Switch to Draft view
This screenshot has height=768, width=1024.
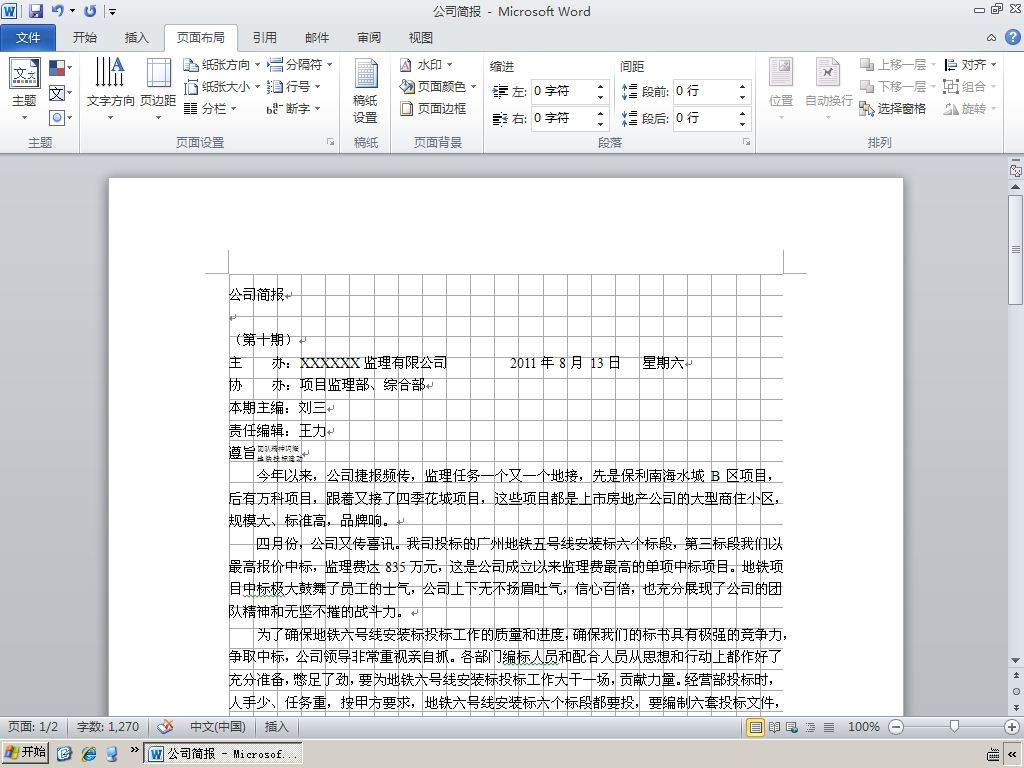click(x=829, y=727)
